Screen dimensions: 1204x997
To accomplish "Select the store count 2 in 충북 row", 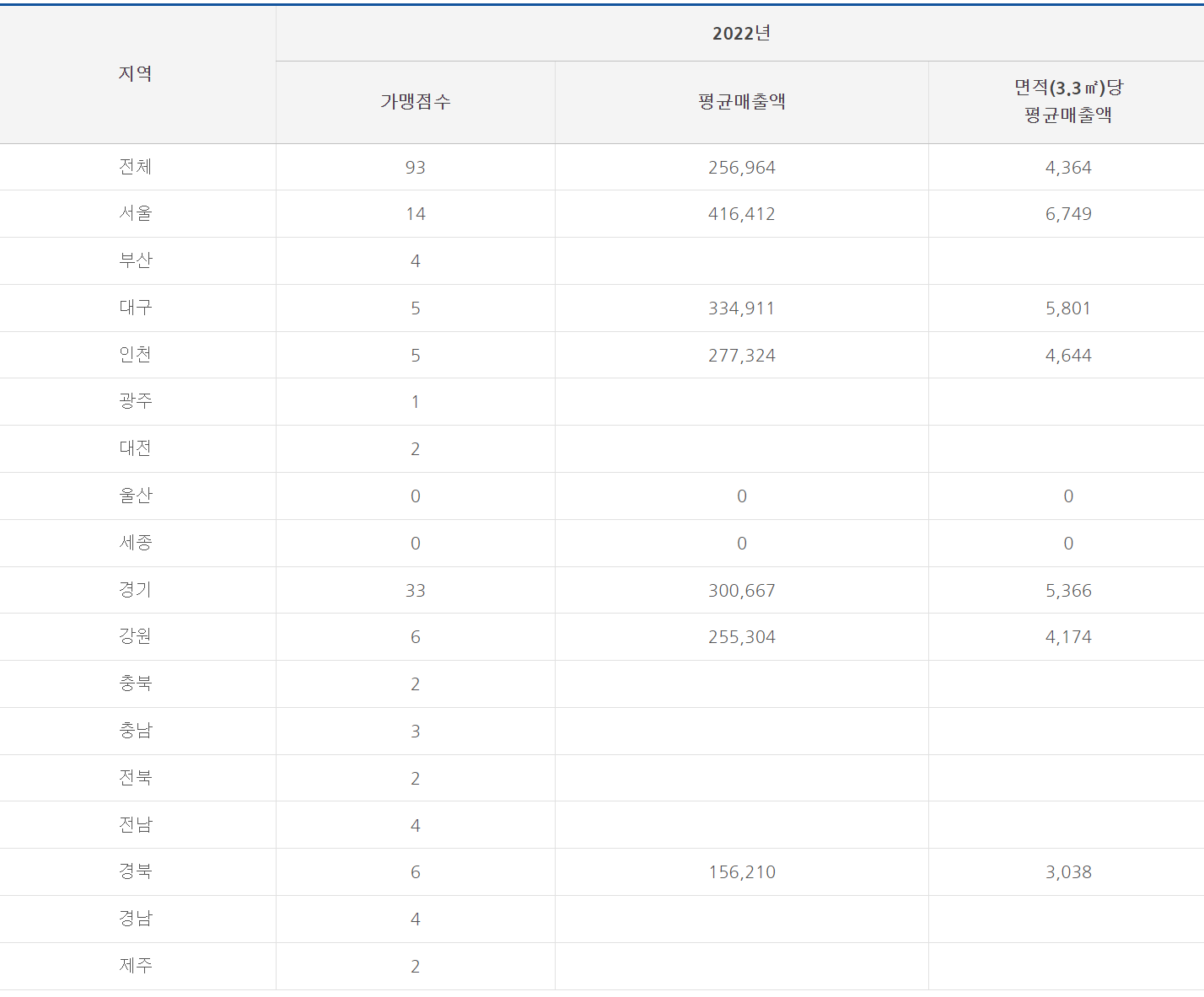I will point(415,684).
